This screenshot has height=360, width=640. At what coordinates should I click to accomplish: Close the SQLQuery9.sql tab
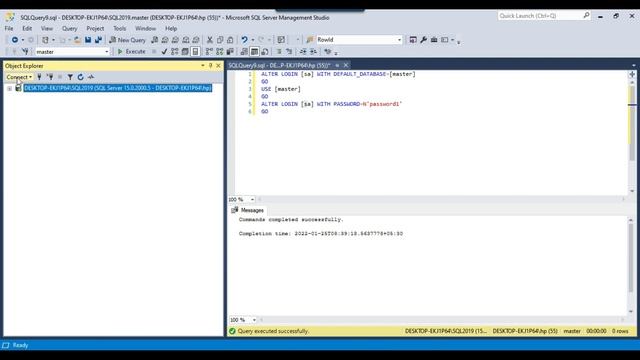(346, 65)
